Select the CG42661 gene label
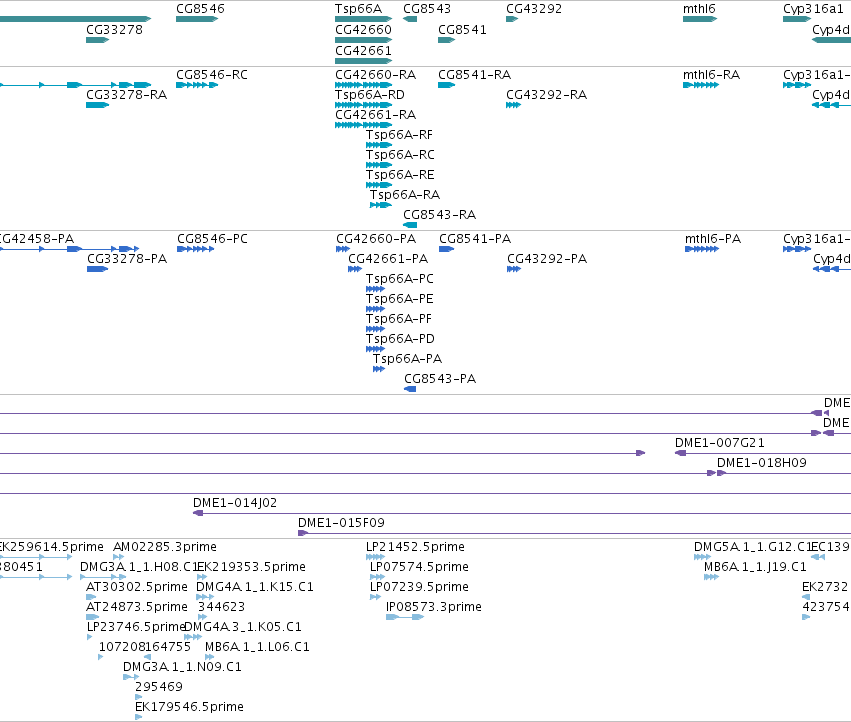851x722 pixels. 363,51
